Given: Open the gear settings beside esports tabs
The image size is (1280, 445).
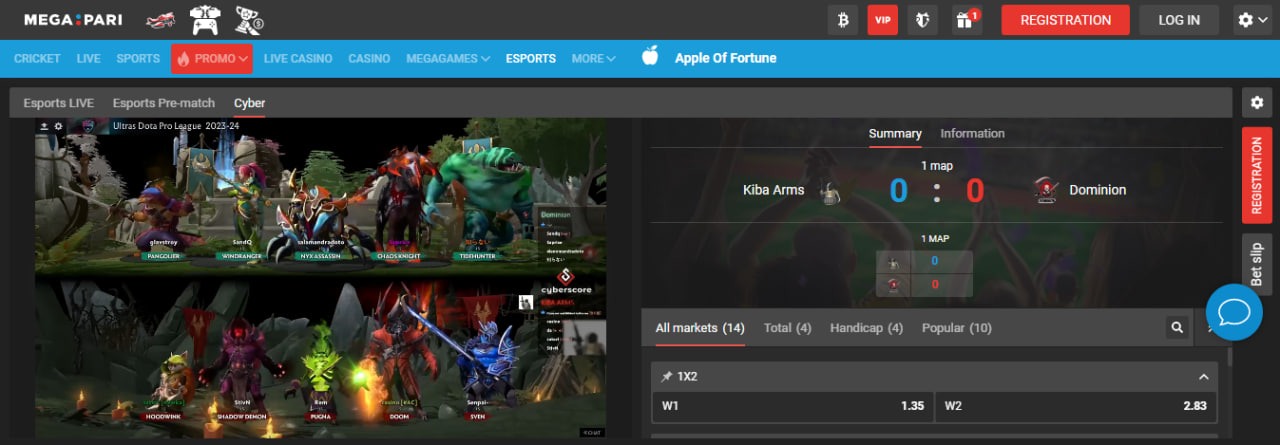Looking at the screenshot, I should tap(1257, 103).
